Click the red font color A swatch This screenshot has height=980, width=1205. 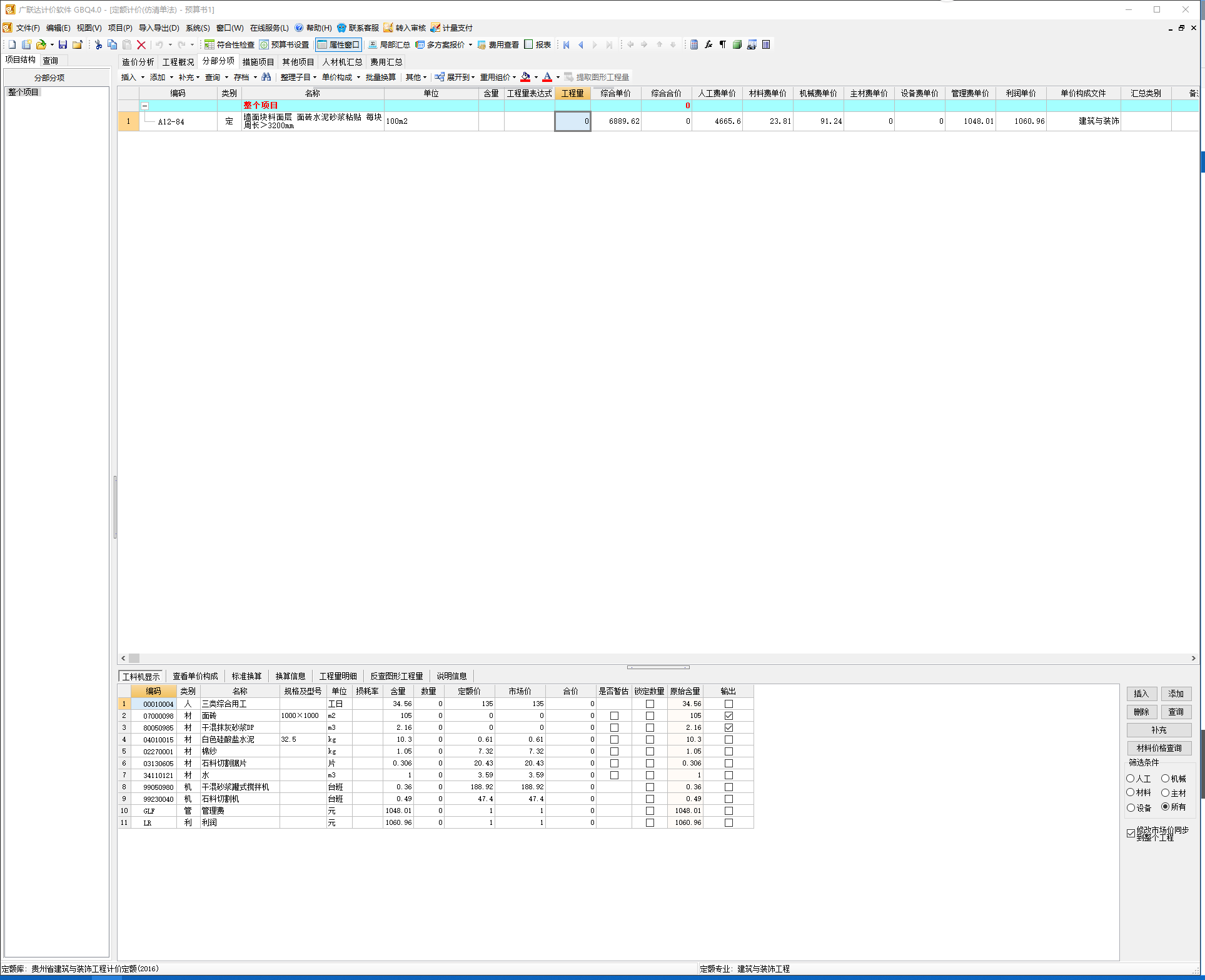click(547, 77)
